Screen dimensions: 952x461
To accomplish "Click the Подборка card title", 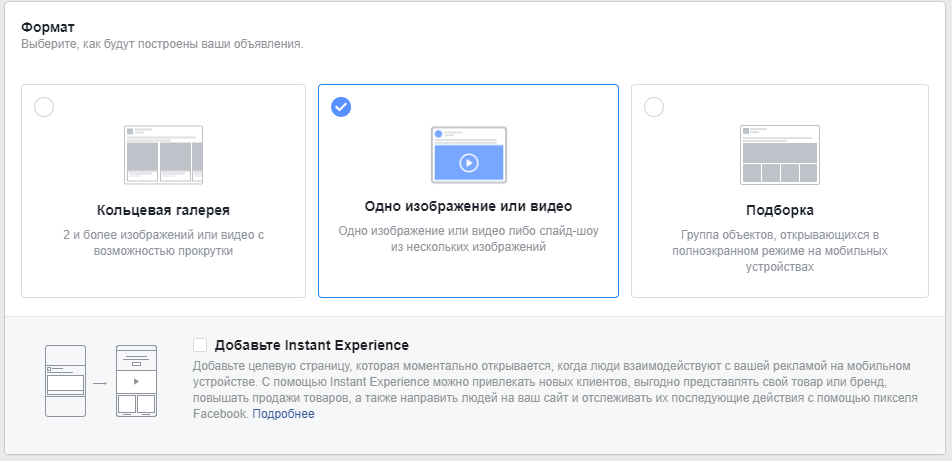I will point(780,211).
